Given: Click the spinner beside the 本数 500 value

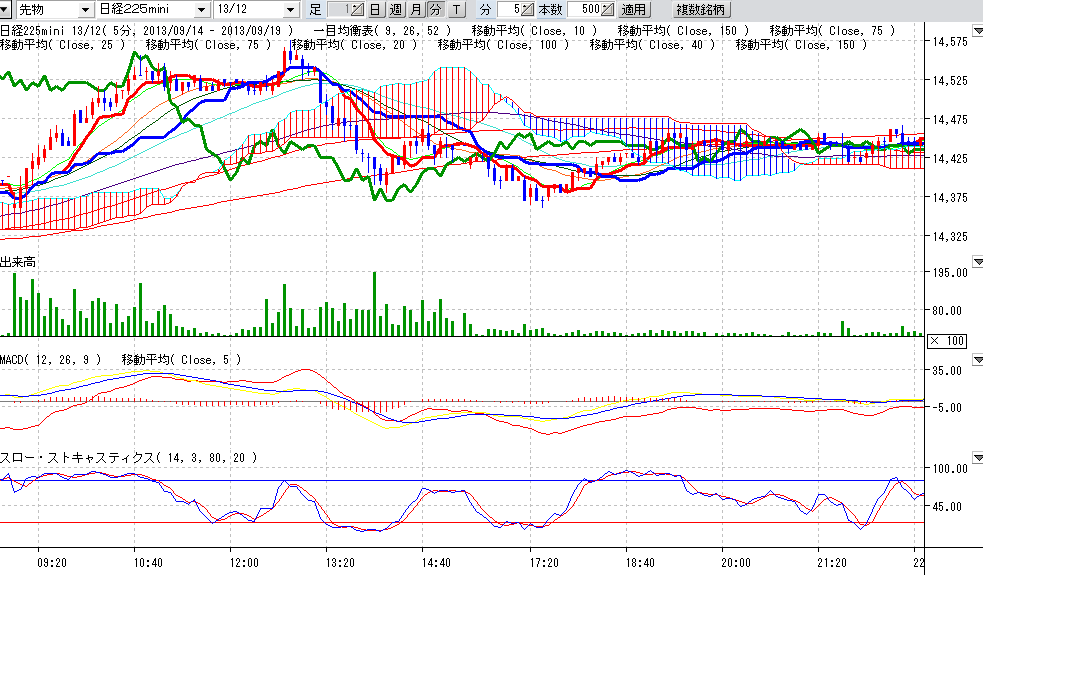Looking at the screenshot, I should click(x=608, y=9).
